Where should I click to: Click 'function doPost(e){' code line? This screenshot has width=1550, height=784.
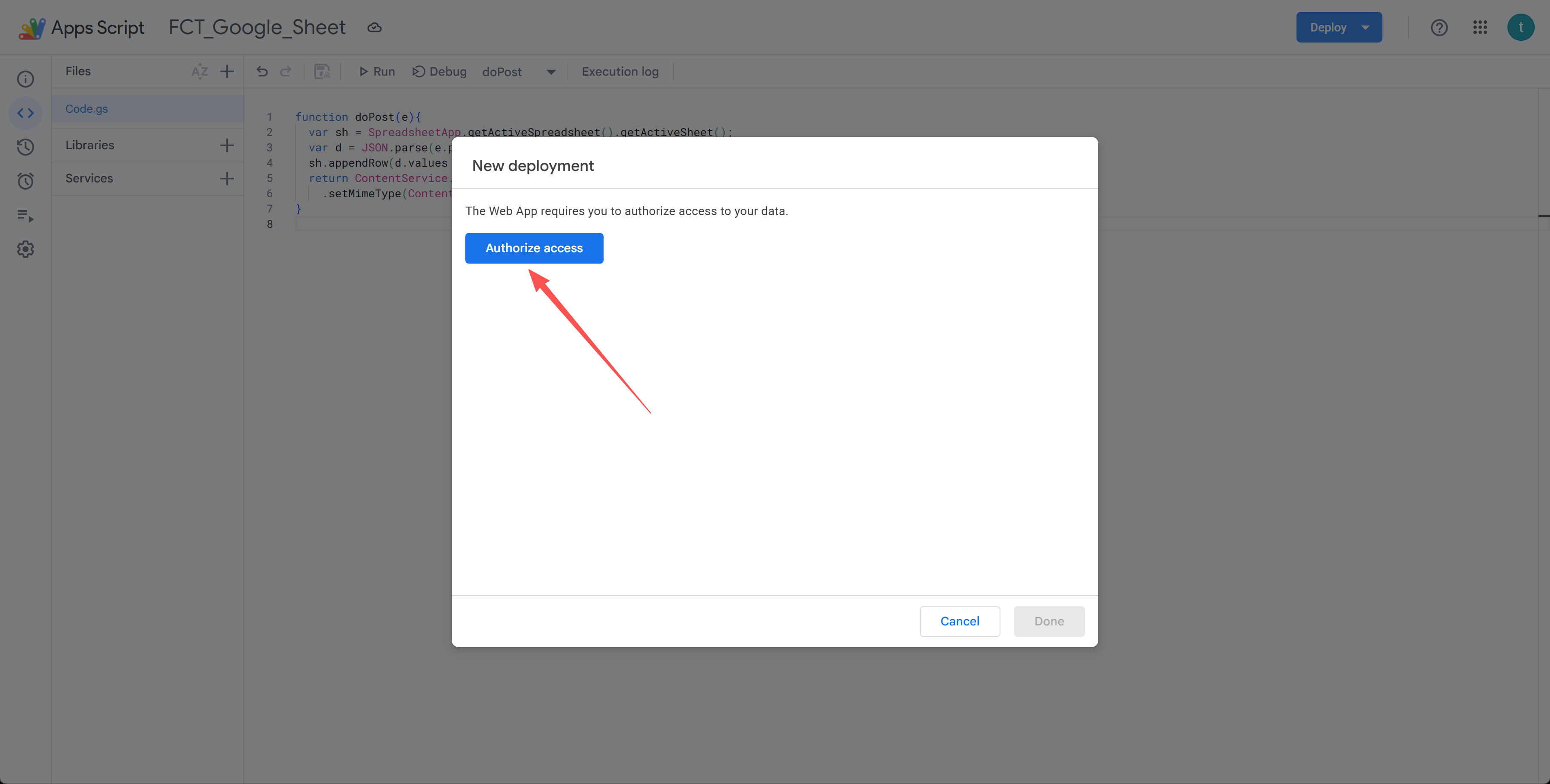pos(358,116)
